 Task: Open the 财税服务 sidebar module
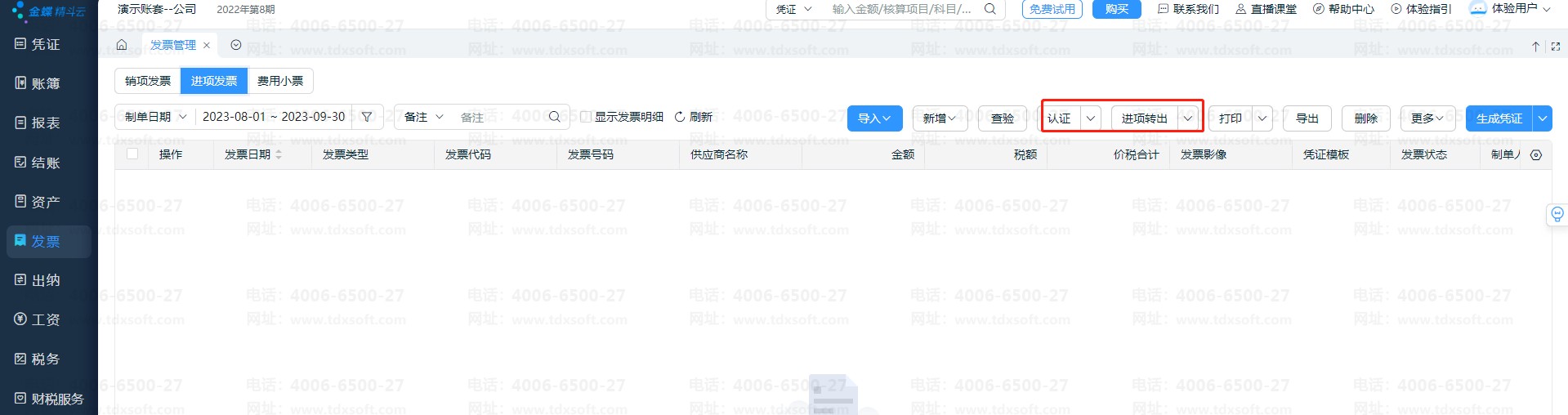(x=49, y=399)
